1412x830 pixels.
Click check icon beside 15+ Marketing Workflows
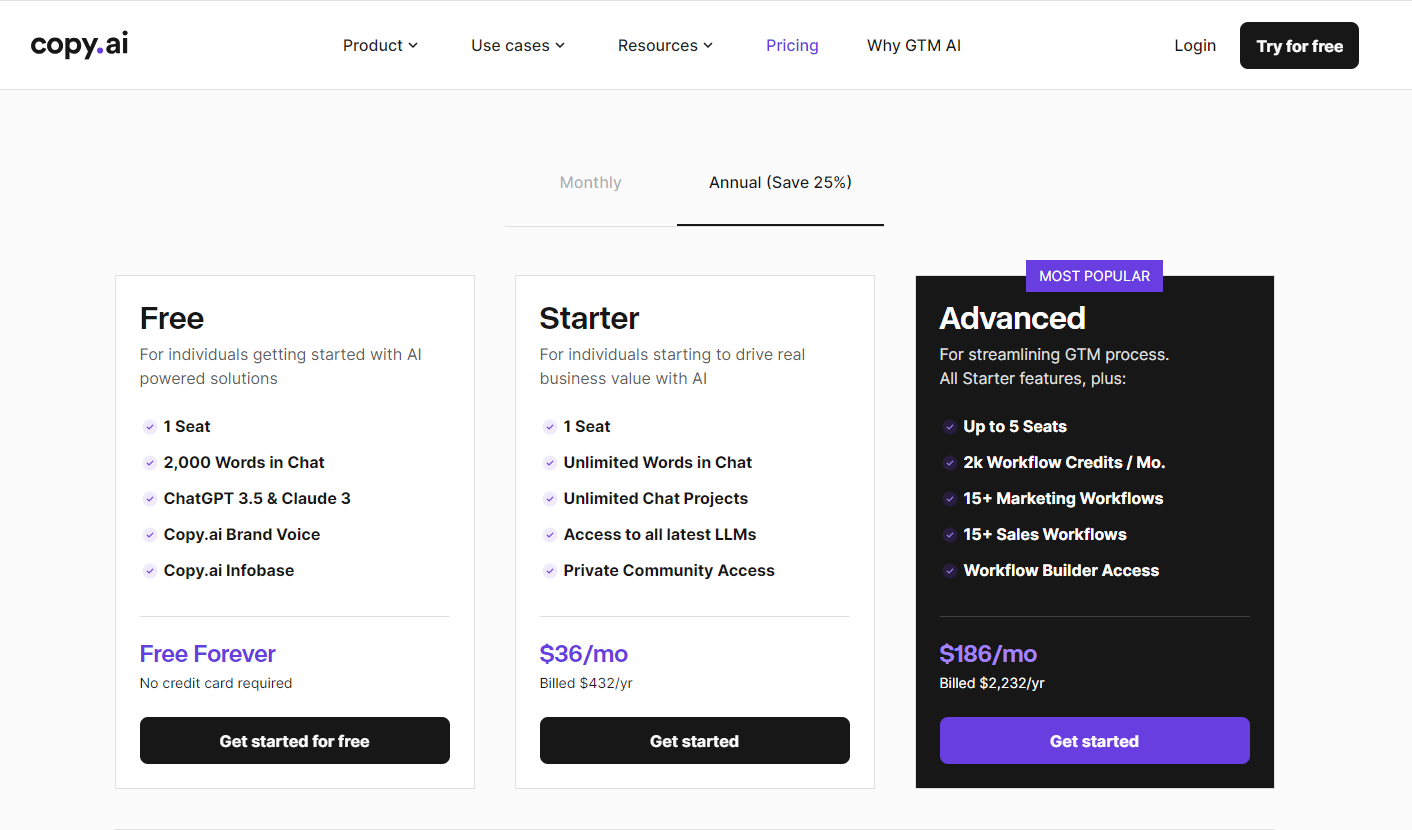[949, 499]
